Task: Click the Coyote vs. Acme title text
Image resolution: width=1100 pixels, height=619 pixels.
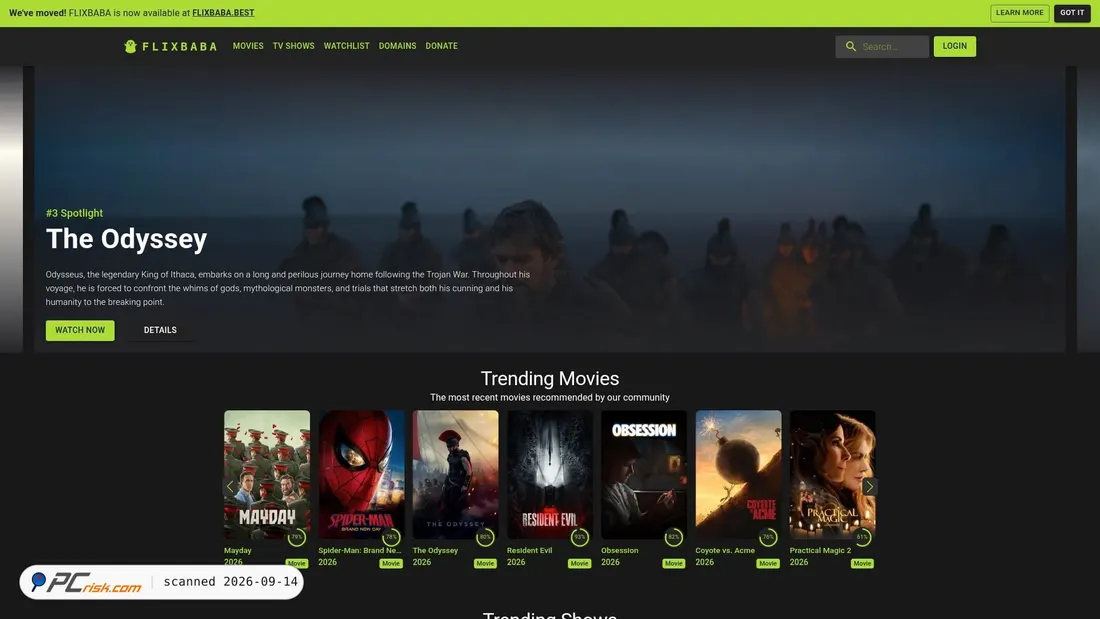Action: 725,550
